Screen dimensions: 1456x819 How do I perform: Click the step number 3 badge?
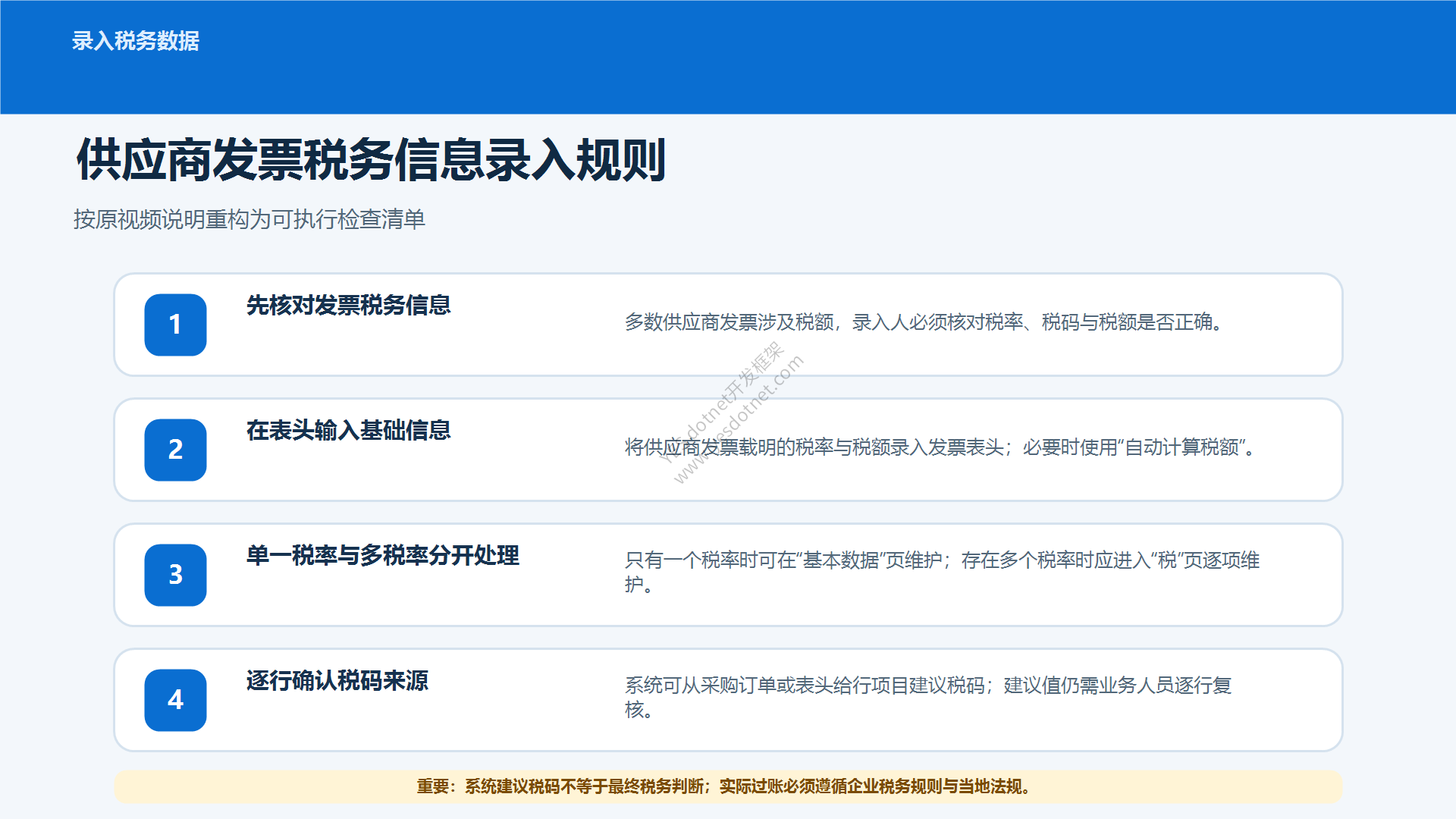coord(175,575)
